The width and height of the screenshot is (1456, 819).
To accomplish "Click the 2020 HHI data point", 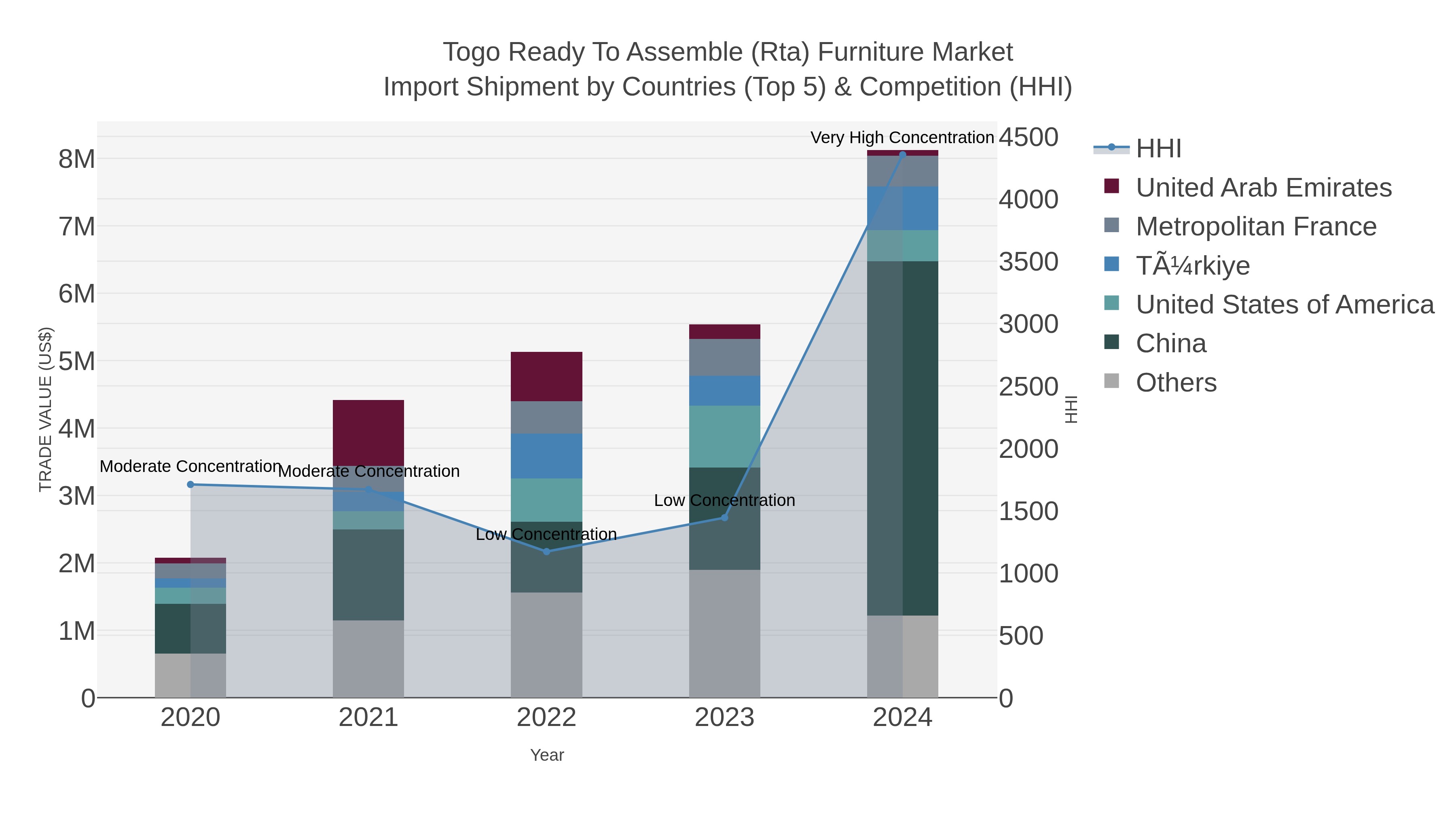I will click(x=190, y=485).
